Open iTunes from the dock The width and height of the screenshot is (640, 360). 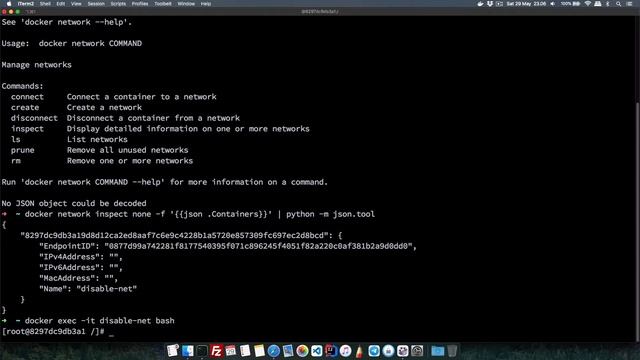tap(345, 351)
